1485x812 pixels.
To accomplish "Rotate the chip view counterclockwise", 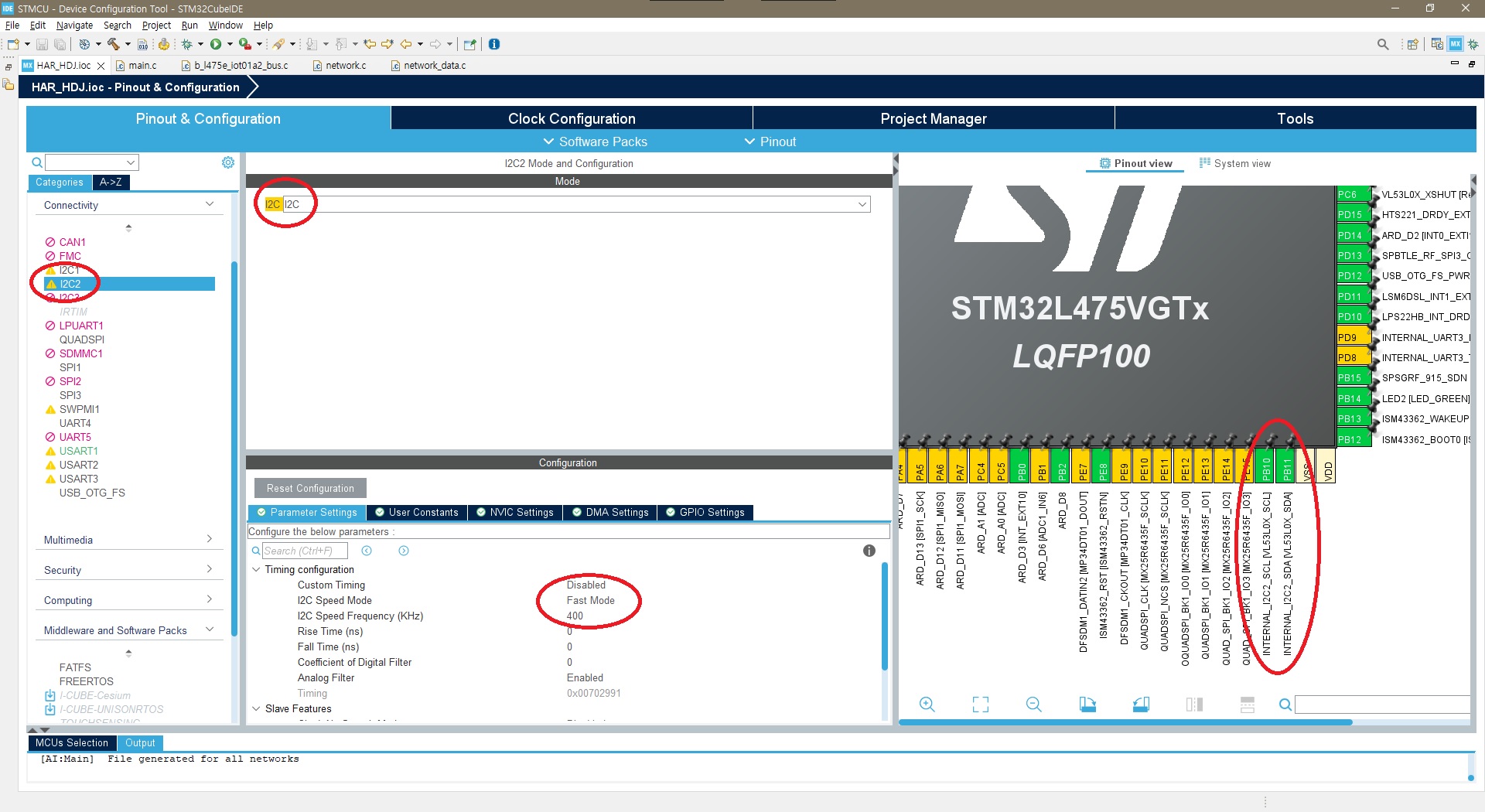I will click(1141, 705).
